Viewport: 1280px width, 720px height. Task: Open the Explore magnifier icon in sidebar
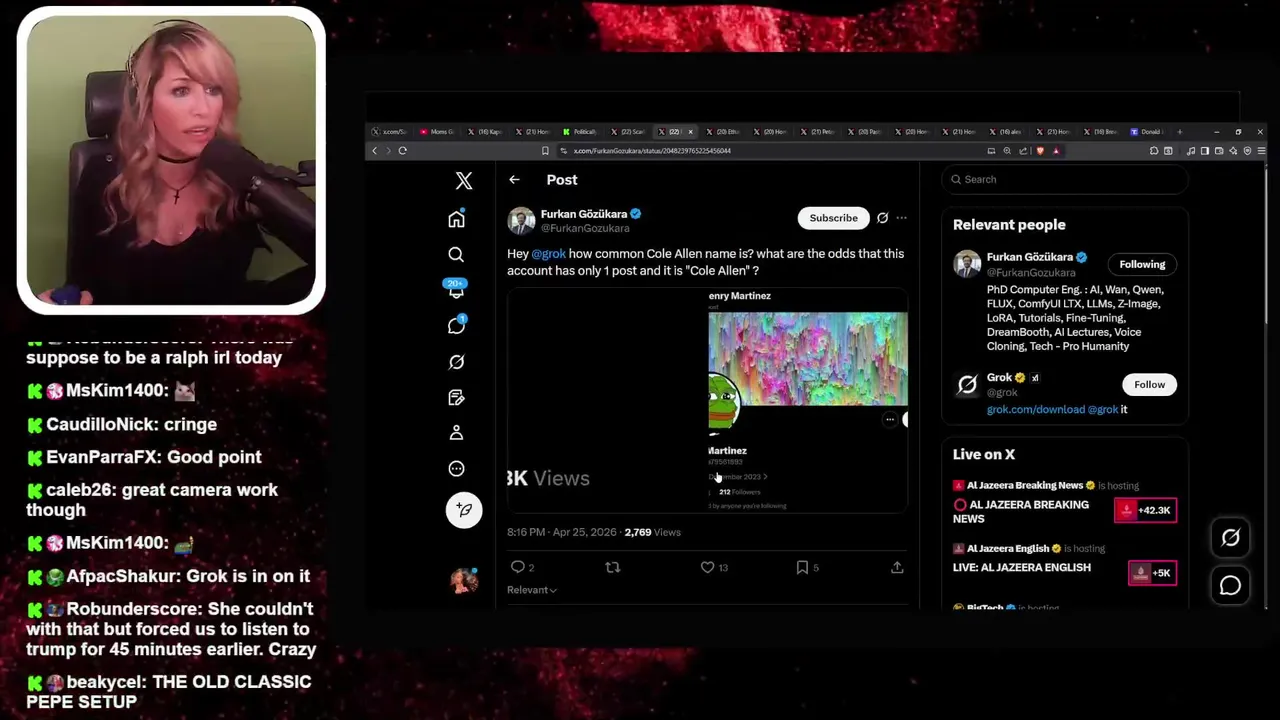point(456,254)
